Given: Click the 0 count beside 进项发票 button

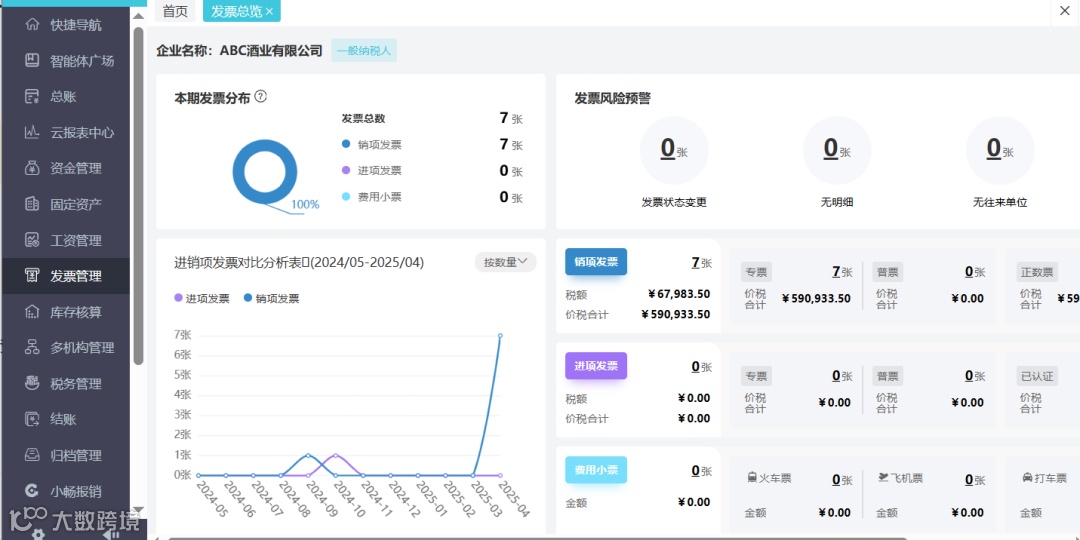Looking at the screenshot, I should [696, 366].
